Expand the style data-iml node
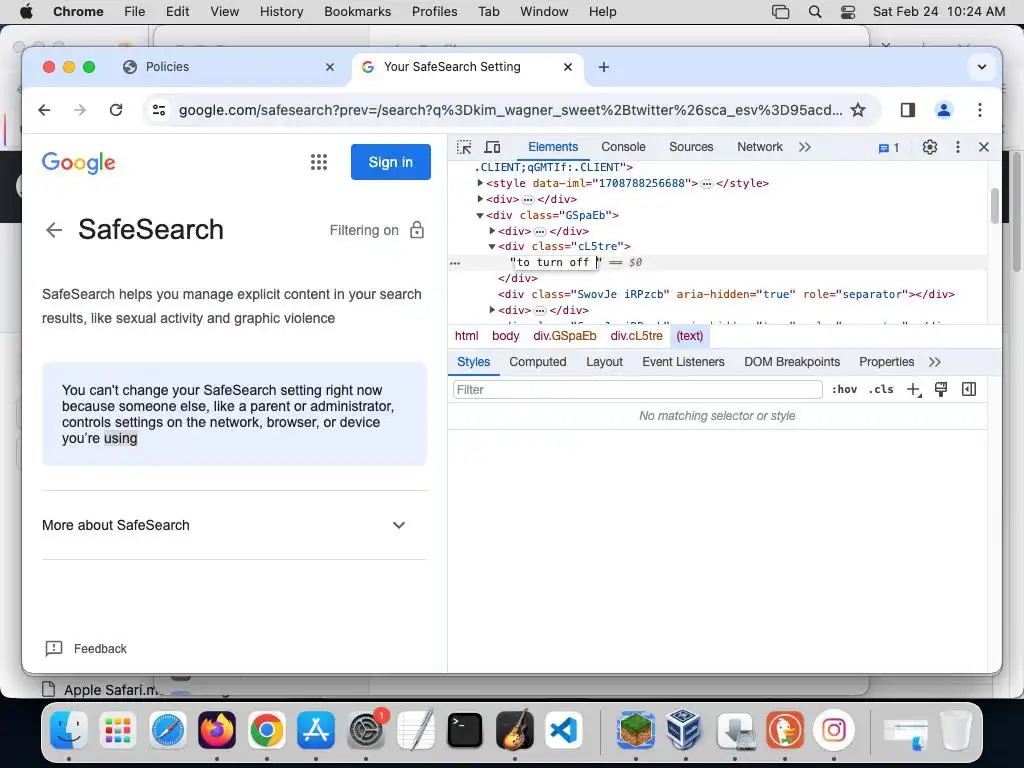Image resolution: width=1024 pixels, height=768 pixels. click(x=480, y=183)
